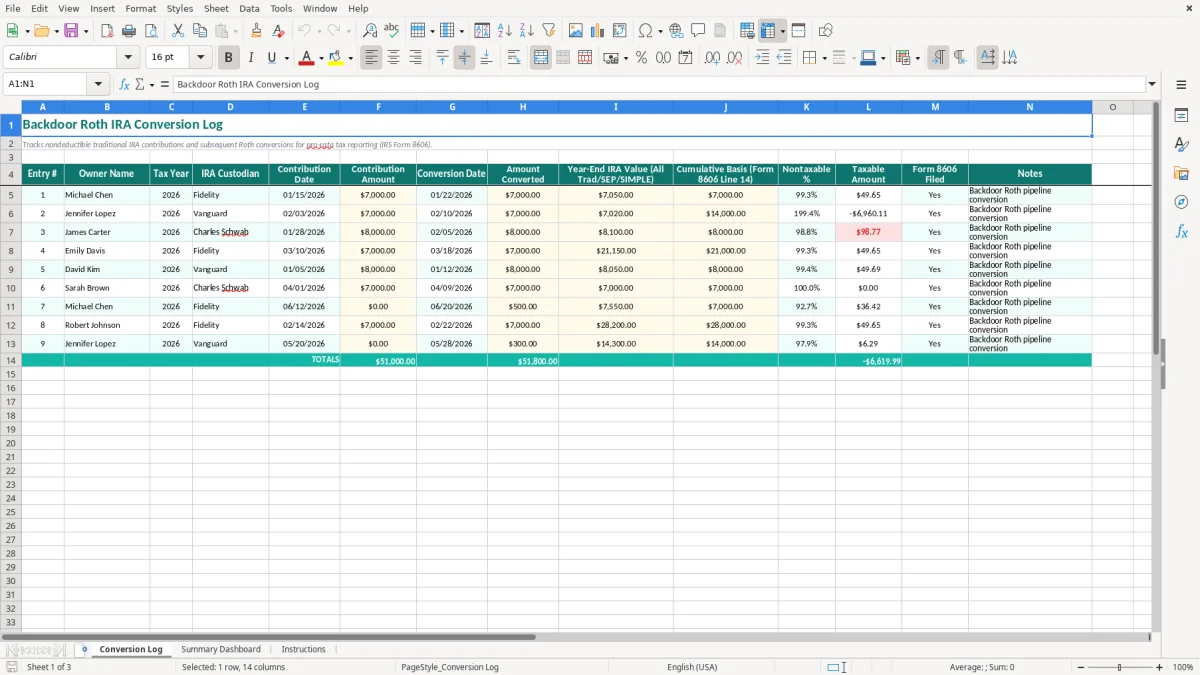1200x675 pixels.
Task: Apply the red font color swatch
Action: [307, 58]
